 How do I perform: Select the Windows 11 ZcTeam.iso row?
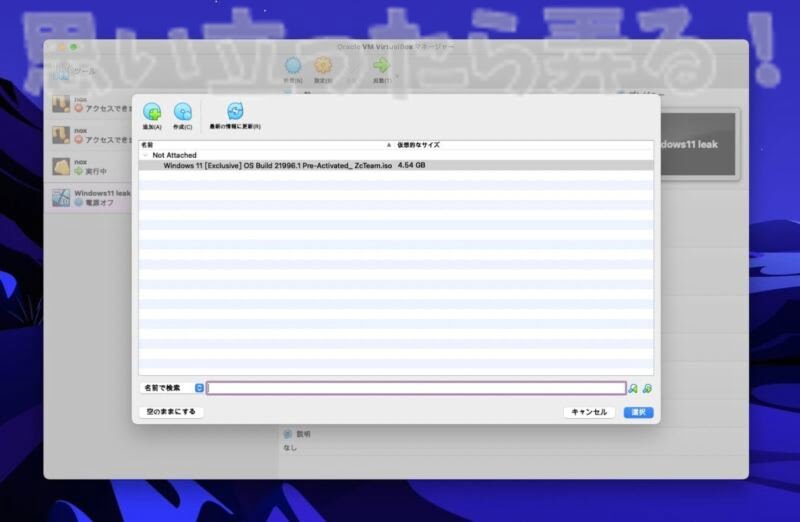point(396,165)
